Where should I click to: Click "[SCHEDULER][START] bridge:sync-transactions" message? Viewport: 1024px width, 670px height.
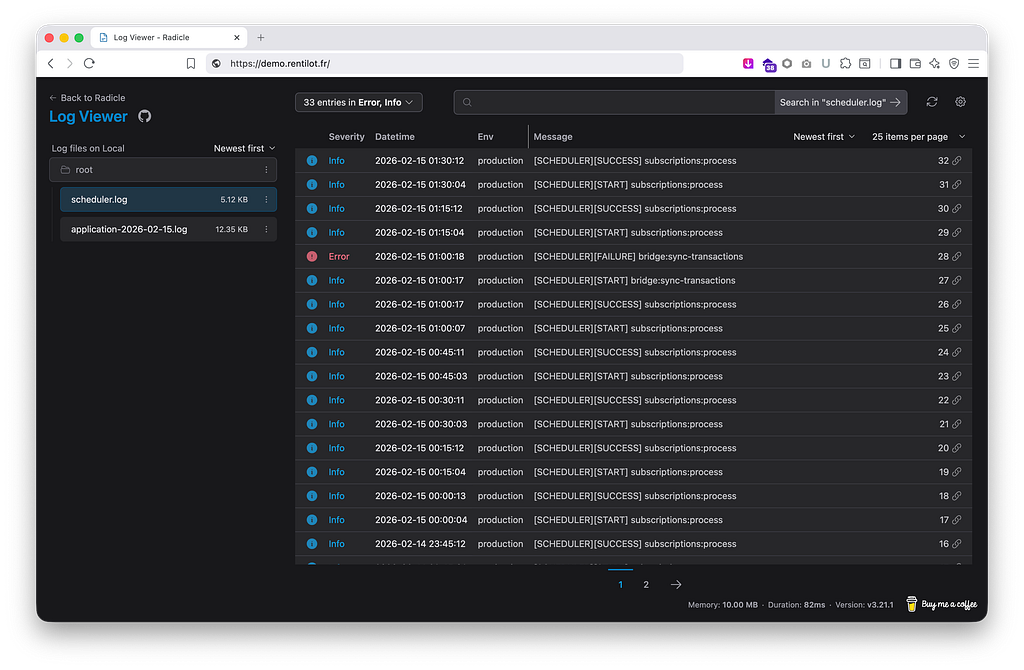[x=634, y=280]
